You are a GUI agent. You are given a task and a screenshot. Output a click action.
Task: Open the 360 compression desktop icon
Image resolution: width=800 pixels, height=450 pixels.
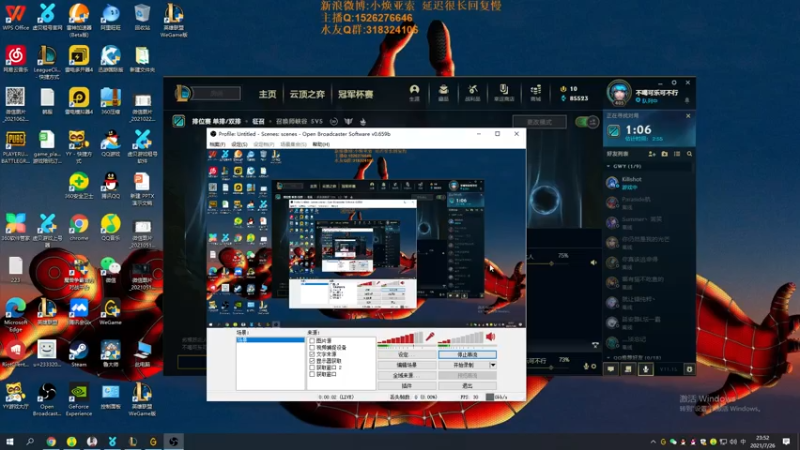[110, 101]
